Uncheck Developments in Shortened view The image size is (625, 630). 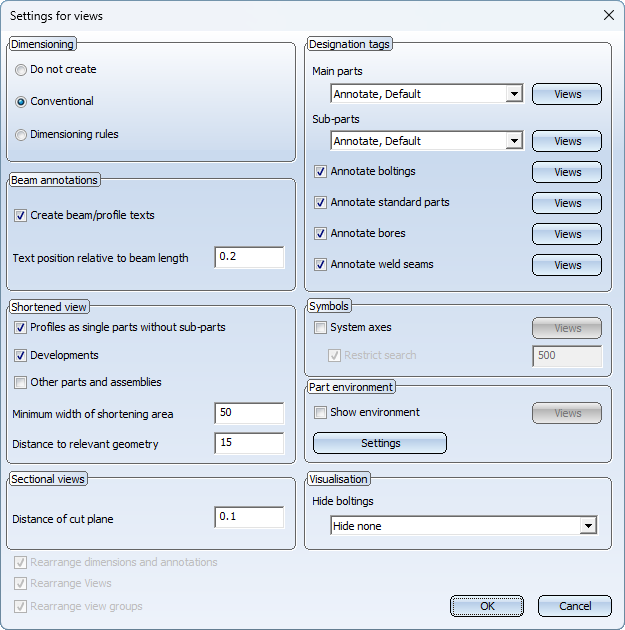[x=21, y=355]
